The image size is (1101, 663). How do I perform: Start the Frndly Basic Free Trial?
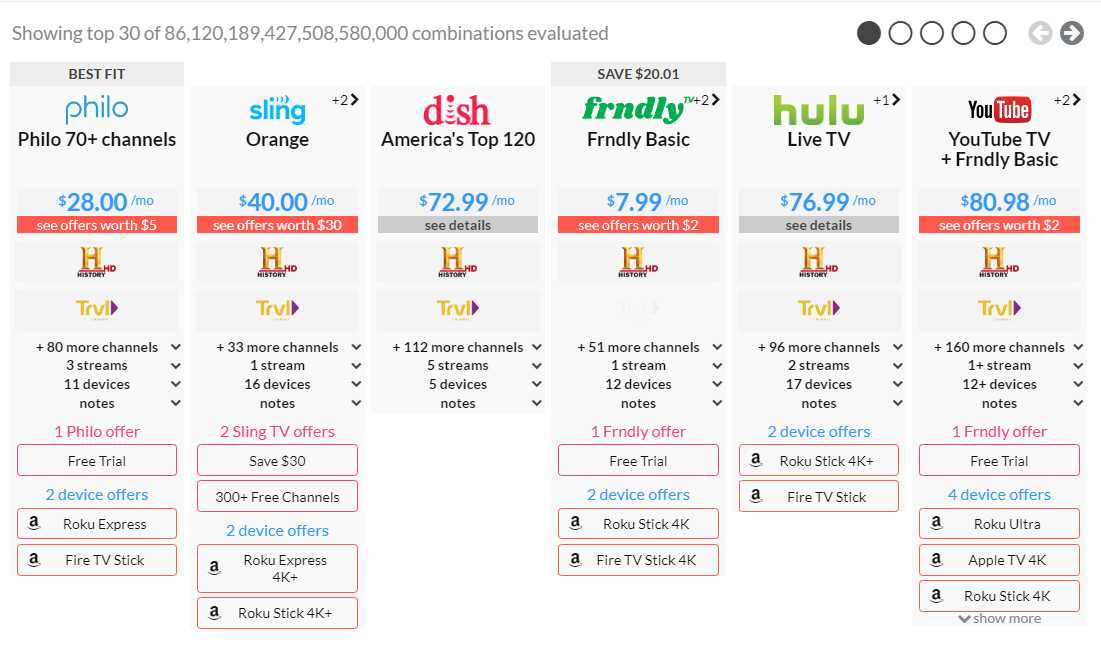638,460
